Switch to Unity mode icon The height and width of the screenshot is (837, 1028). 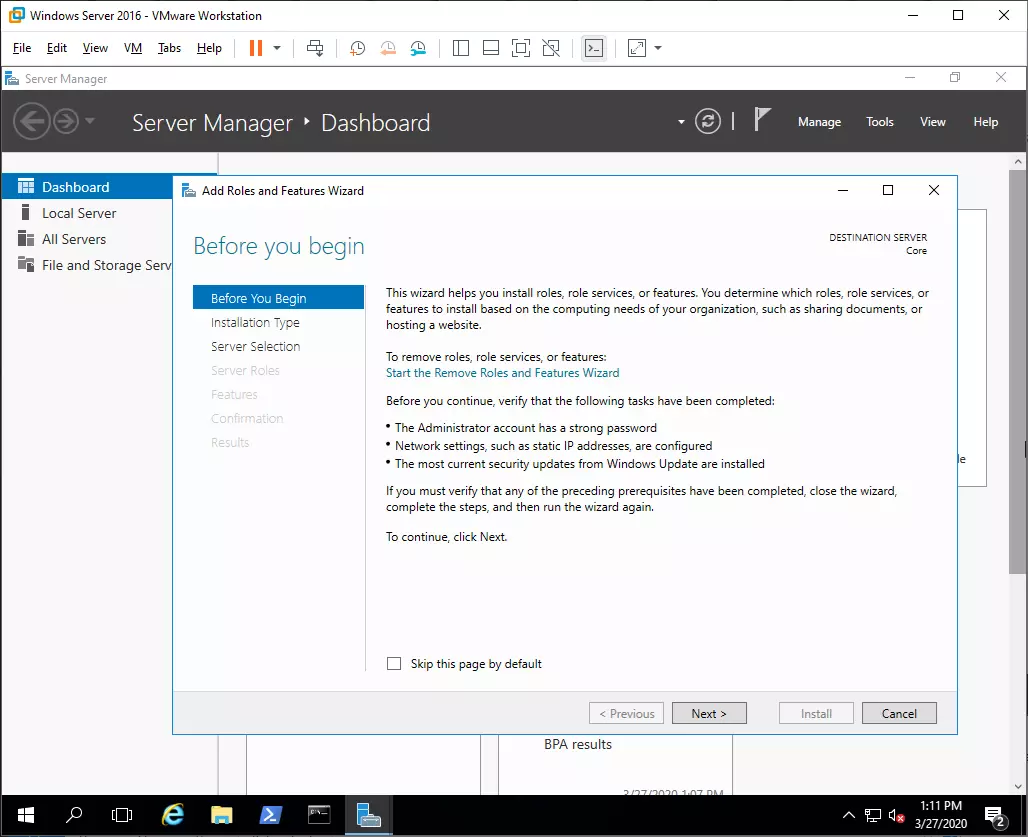(551, 48)
